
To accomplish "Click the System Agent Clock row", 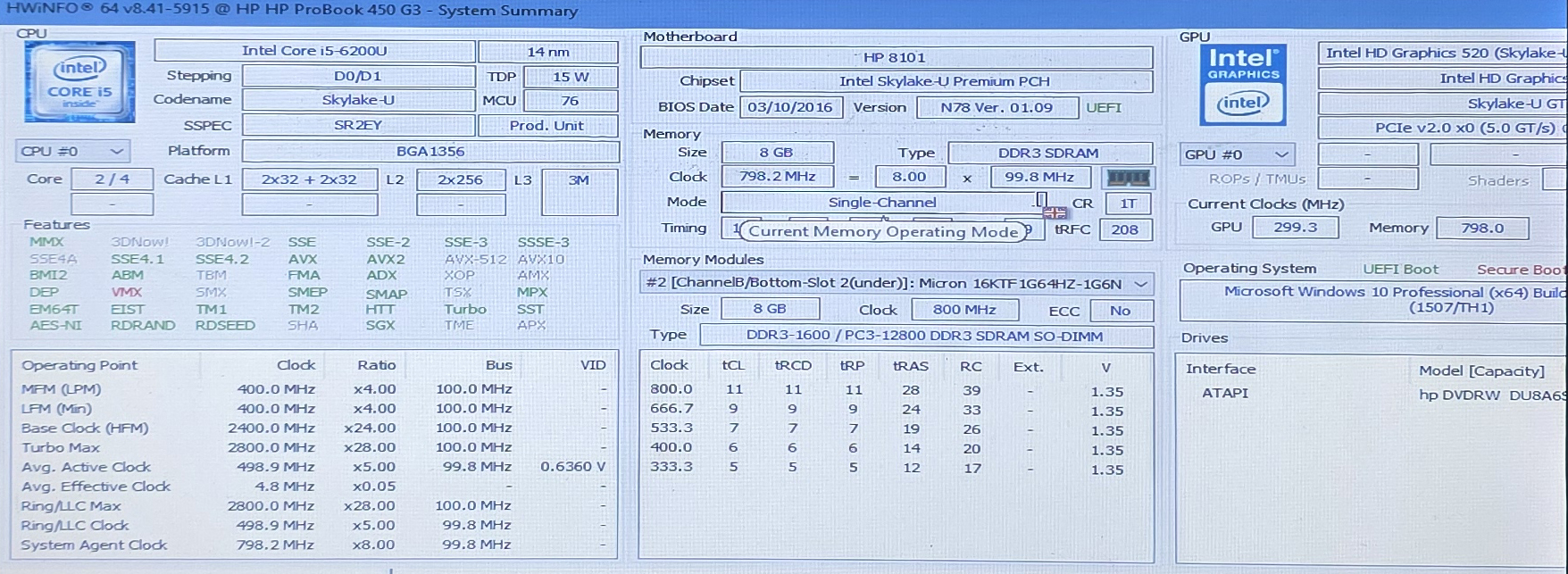I will pyautogui.click(x=314, y=545).
